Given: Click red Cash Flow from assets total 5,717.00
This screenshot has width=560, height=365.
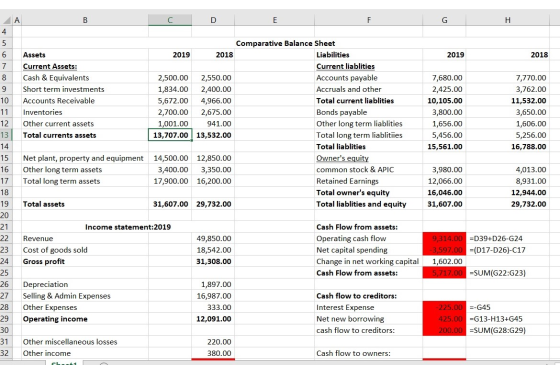Looking at the screenshot, I should 444,273.
